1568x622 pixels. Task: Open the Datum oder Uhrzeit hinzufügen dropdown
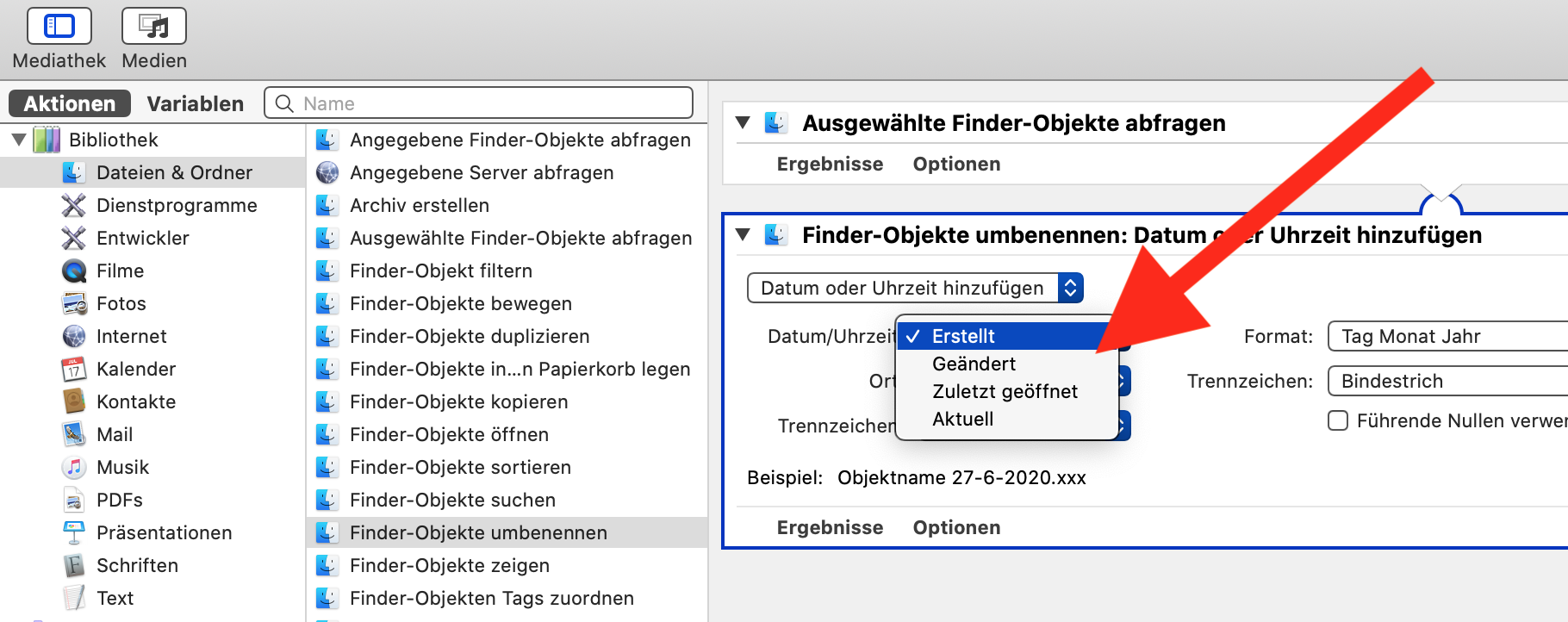915,289
